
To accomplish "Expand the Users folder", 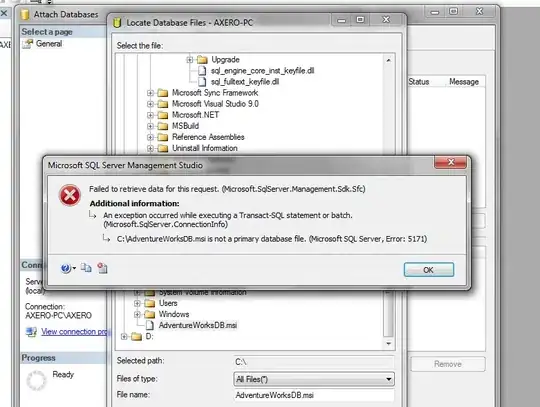I will coord(137,303).
